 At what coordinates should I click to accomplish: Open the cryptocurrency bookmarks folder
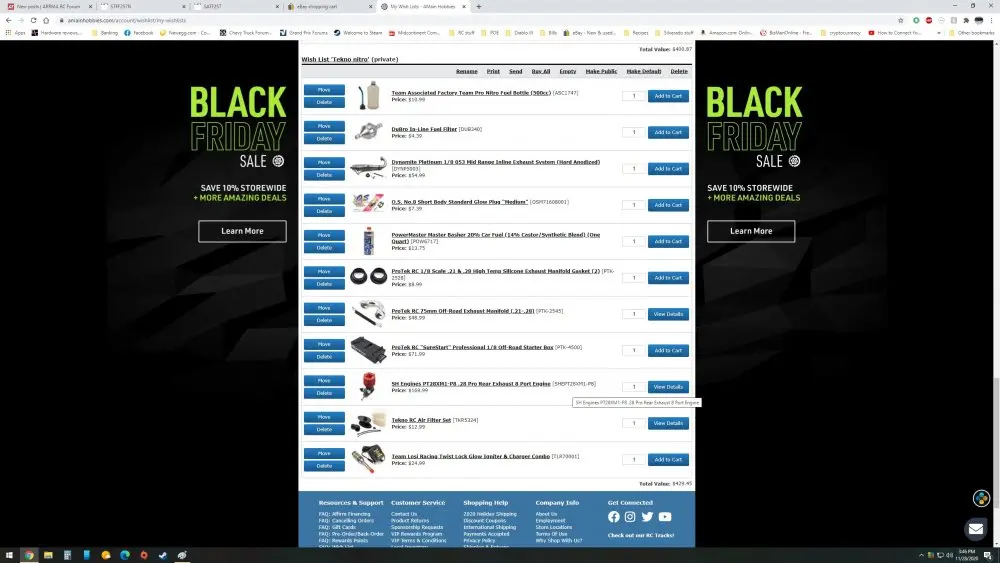tap(841, 33)
